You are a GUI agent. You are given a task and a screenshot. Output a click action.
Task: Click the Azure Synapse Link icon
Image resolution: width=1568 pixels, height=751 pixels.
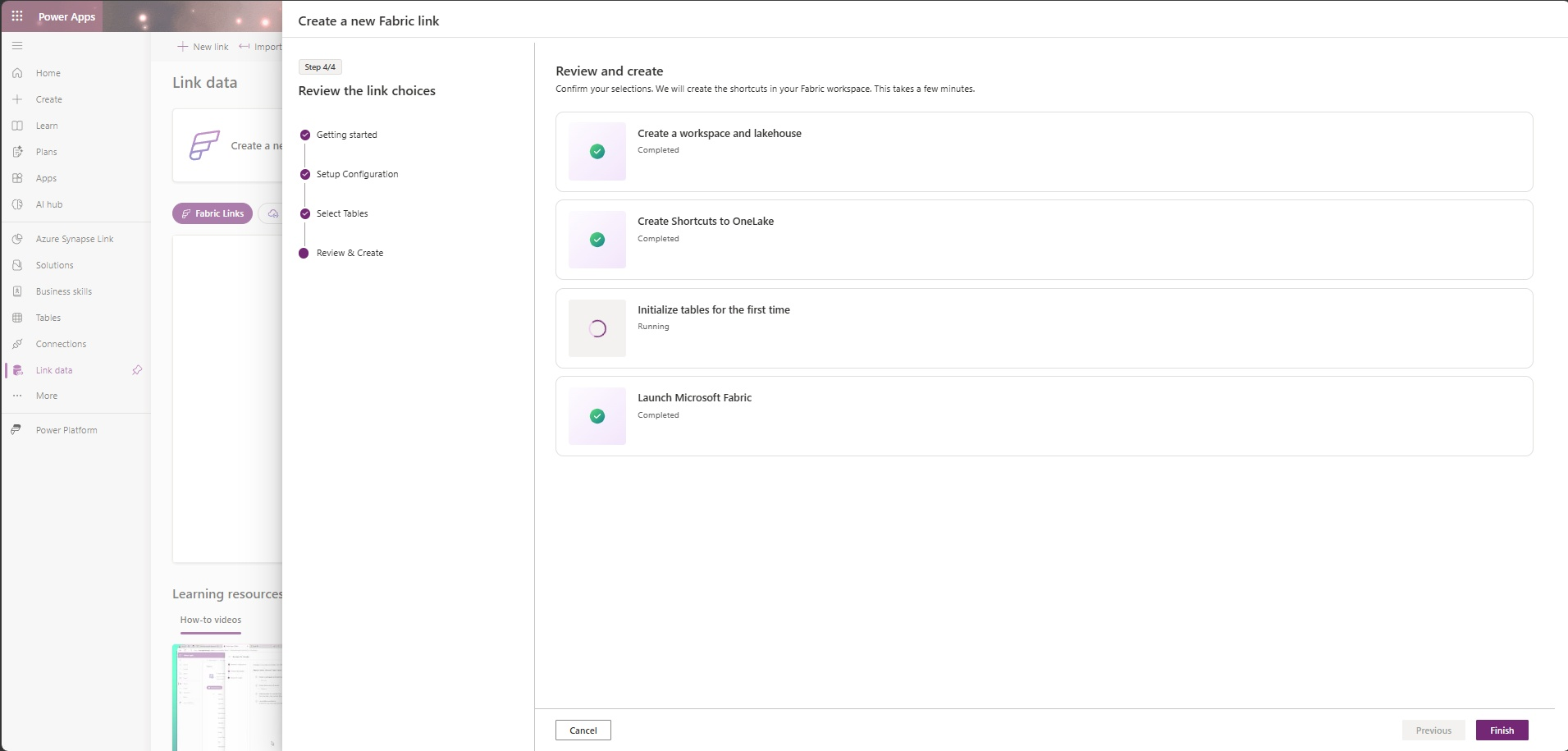[17, 239]
